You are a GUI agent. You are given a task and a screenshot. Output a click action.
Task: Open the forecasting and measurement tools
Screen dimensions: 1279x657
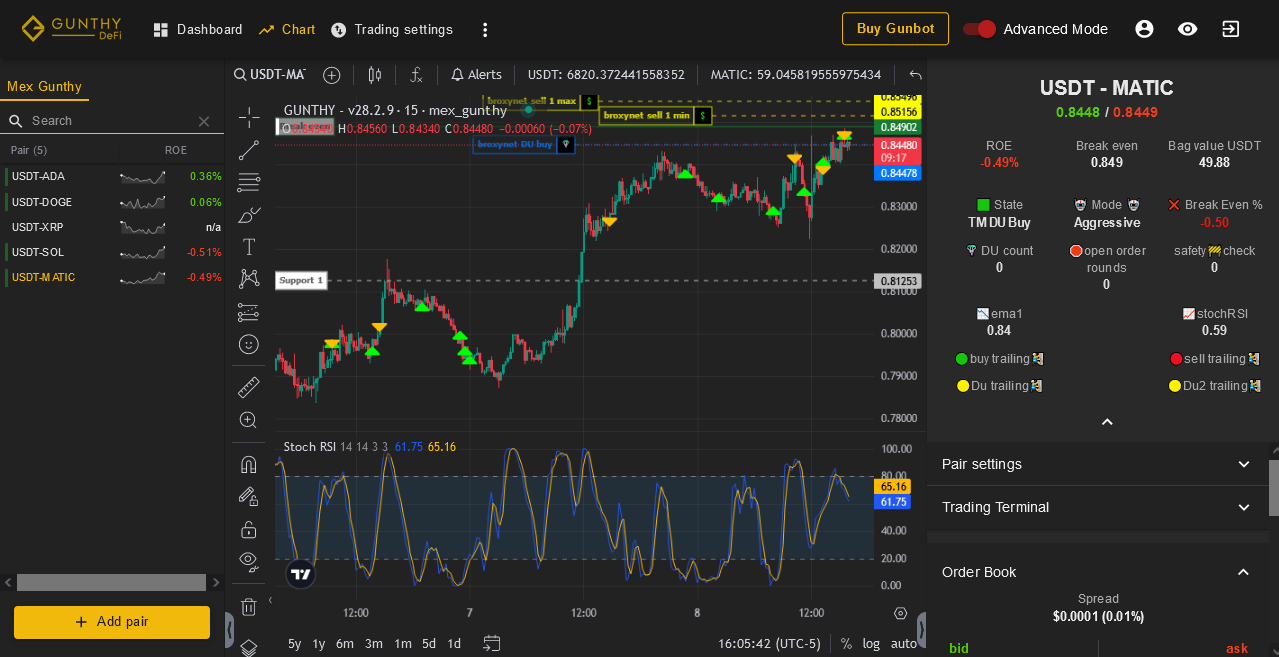click(x=249, y=312)
